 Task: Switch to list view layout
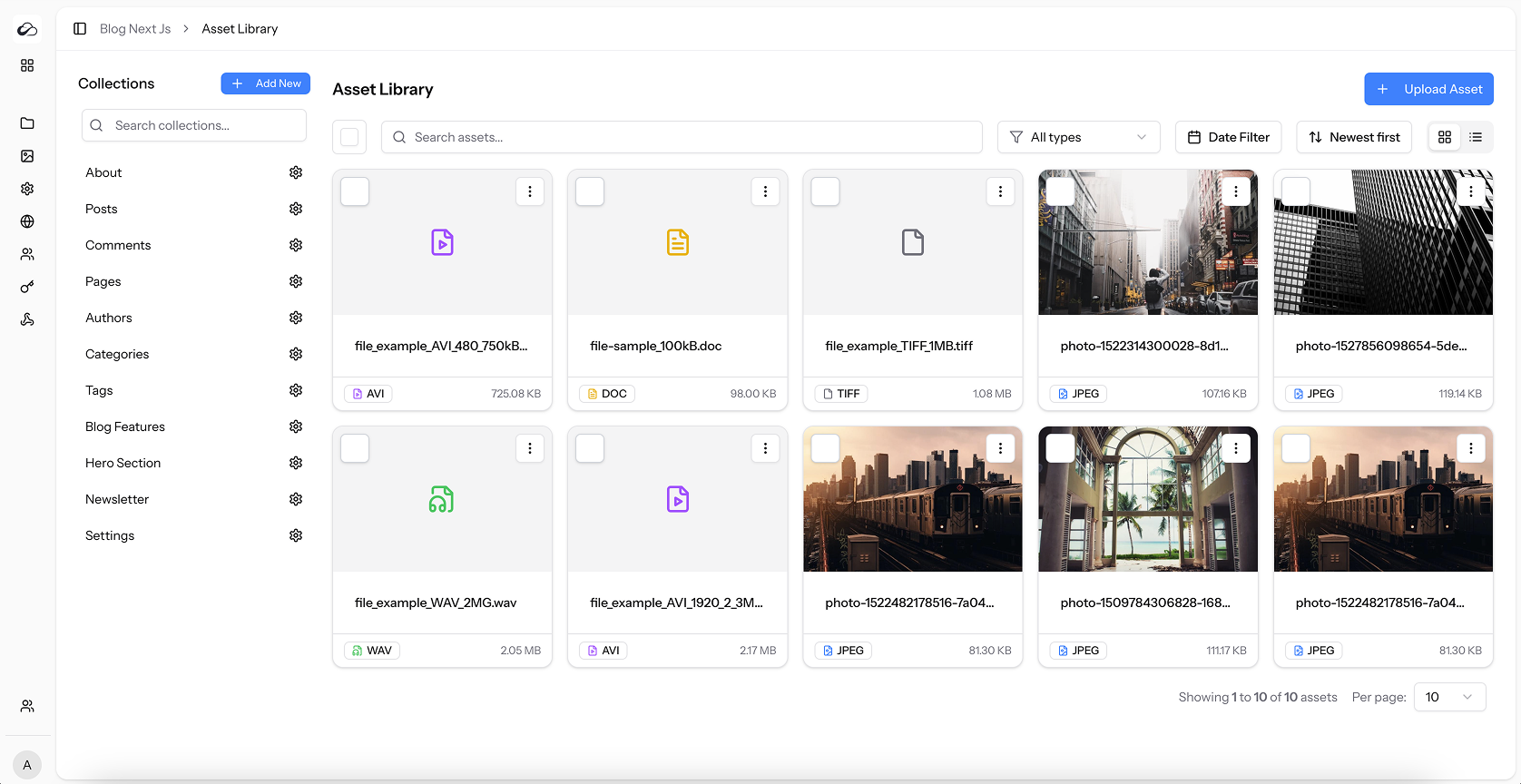point(1476,137)
